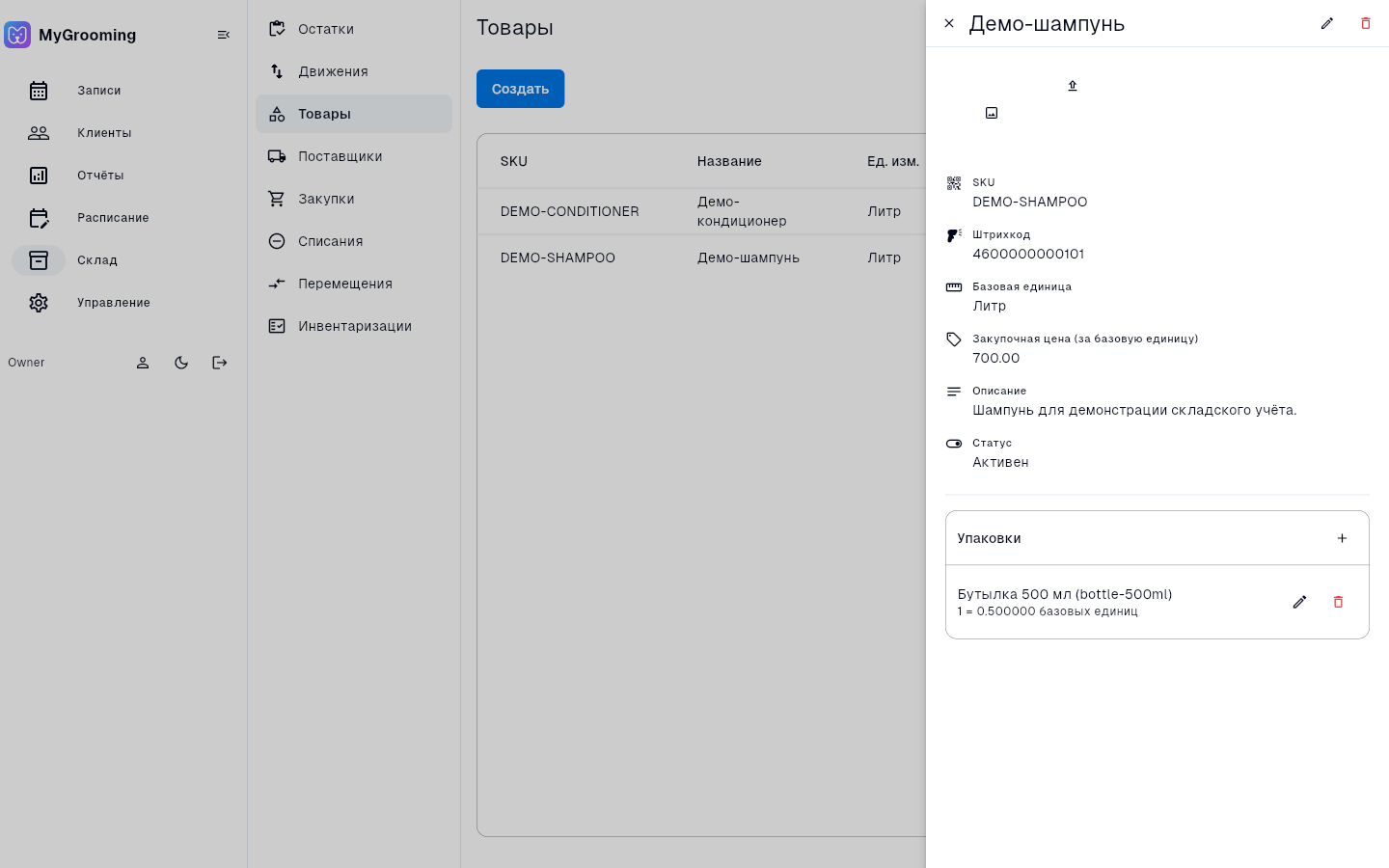The image size is (1389, 868).
Task: Upload a product image via upload icon
Action: coord(1073,86)
